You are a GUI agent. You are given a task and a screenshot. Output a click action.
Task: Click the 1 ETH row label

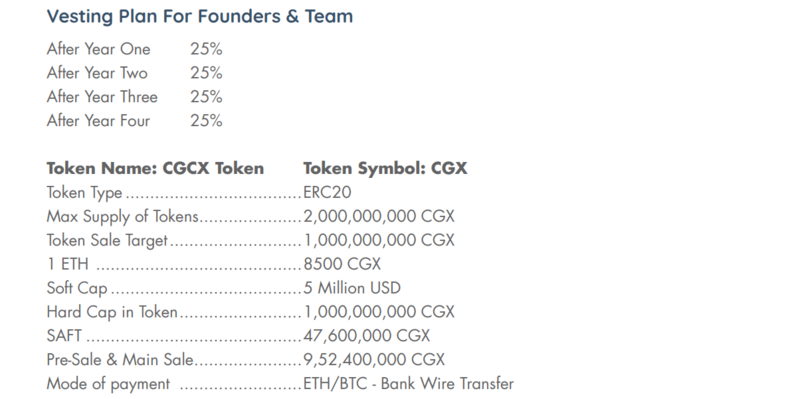[x=67, y=264]
